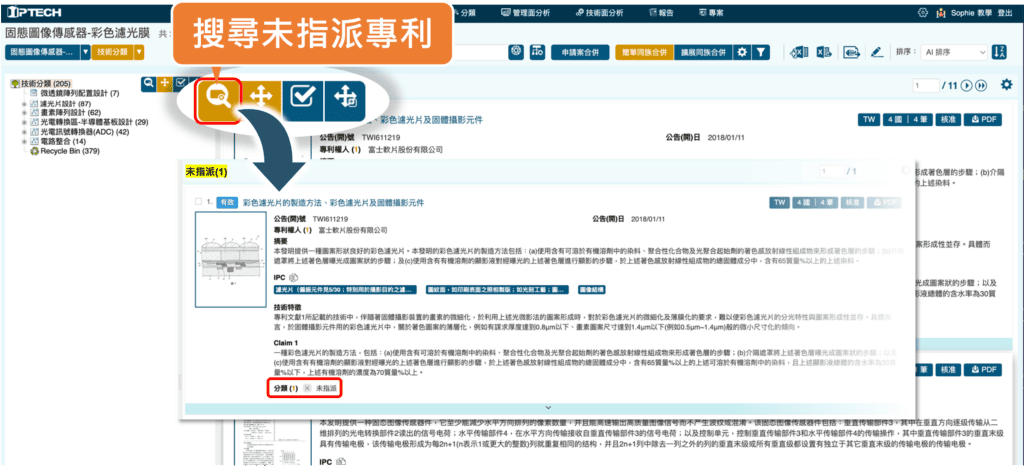Open the list settings gear icon
The height and width of the screenshot is (466, 1024).
[1006, 86]
